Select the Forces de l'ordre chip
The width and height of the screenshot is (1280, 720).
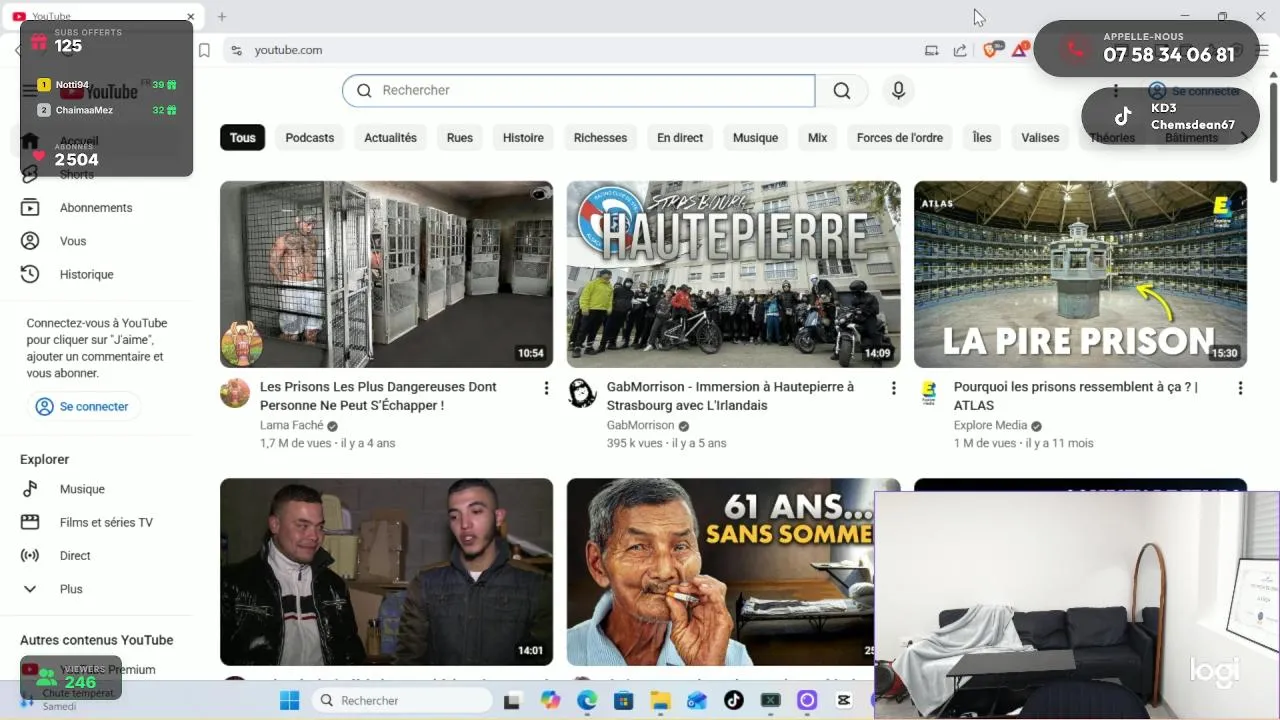pos(900,138)
